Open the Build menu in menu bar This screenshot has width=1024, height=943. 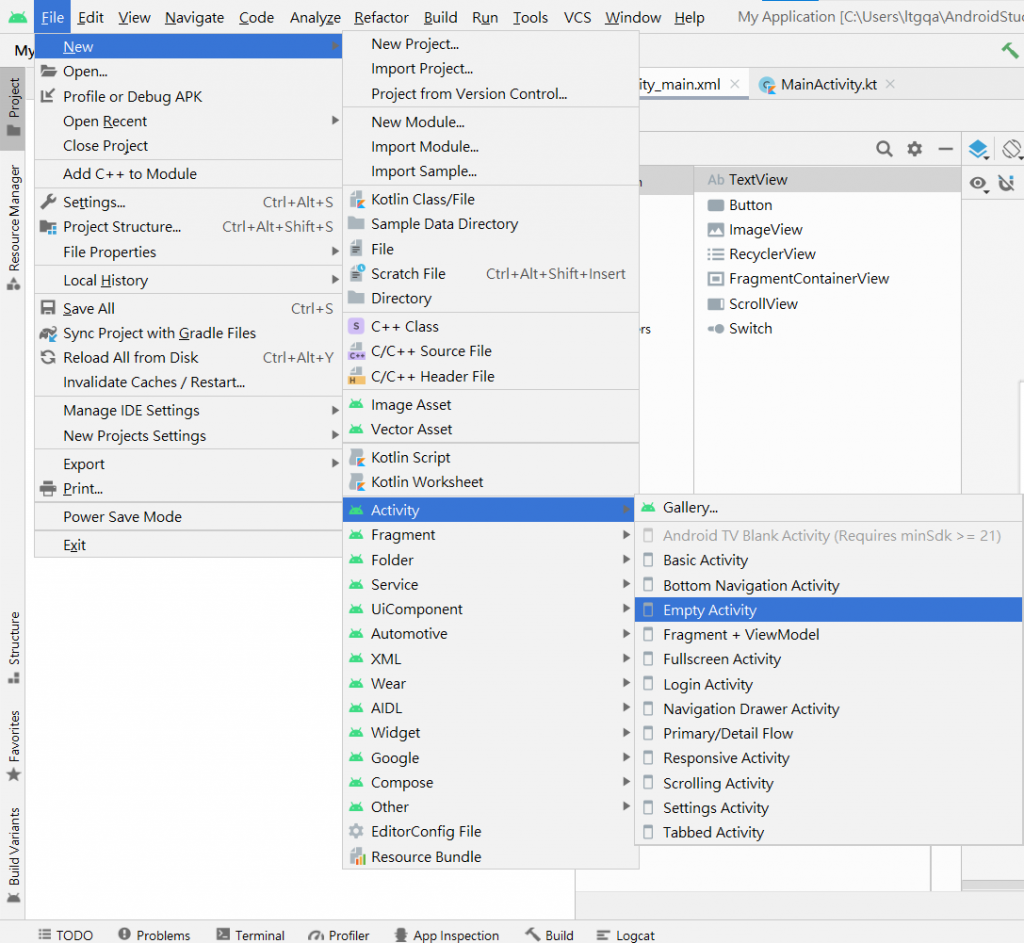tap(440, 18)
